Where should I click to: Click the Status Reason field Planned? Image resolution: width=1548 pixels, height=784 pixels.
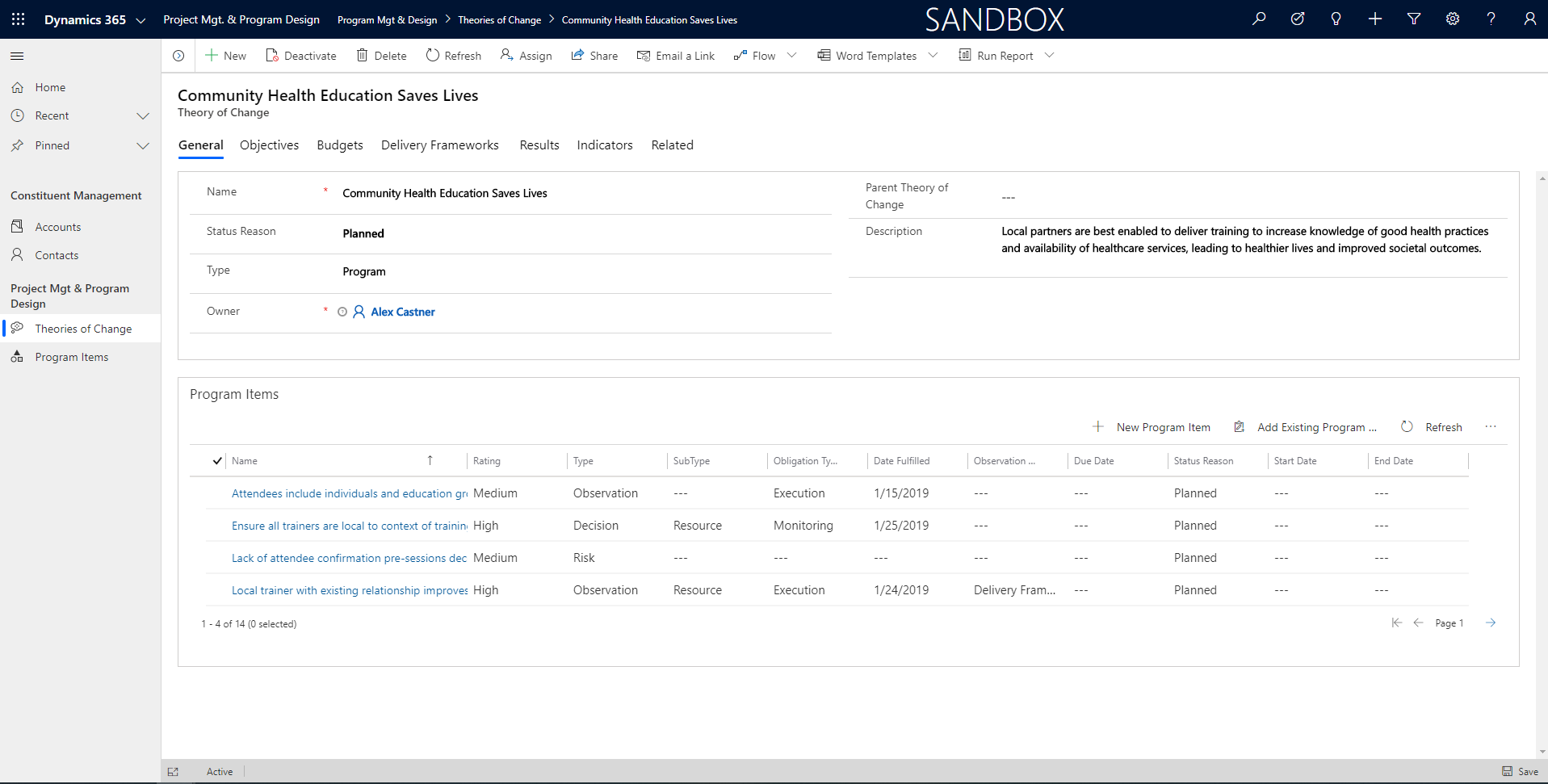point(363,233)
